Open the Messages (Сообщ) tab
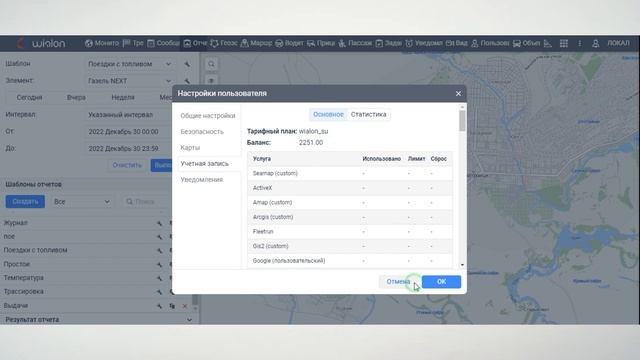The height and width of the screenshot is (360, 640). point(163,43)
